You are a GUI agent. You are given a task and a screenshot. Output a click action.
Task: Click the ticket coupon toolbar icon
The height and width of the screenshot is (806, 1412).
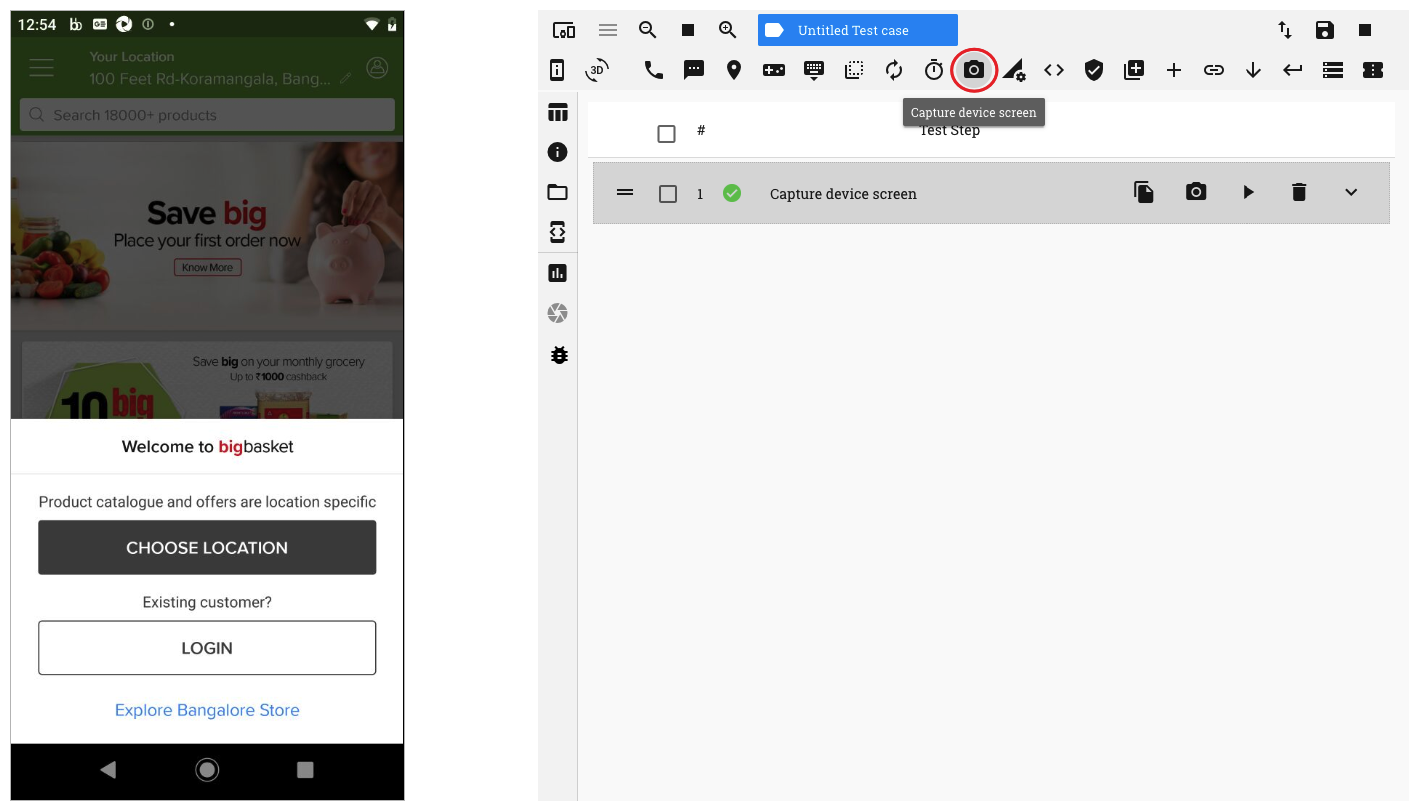pyautogui.click(x=1373, y=70)
